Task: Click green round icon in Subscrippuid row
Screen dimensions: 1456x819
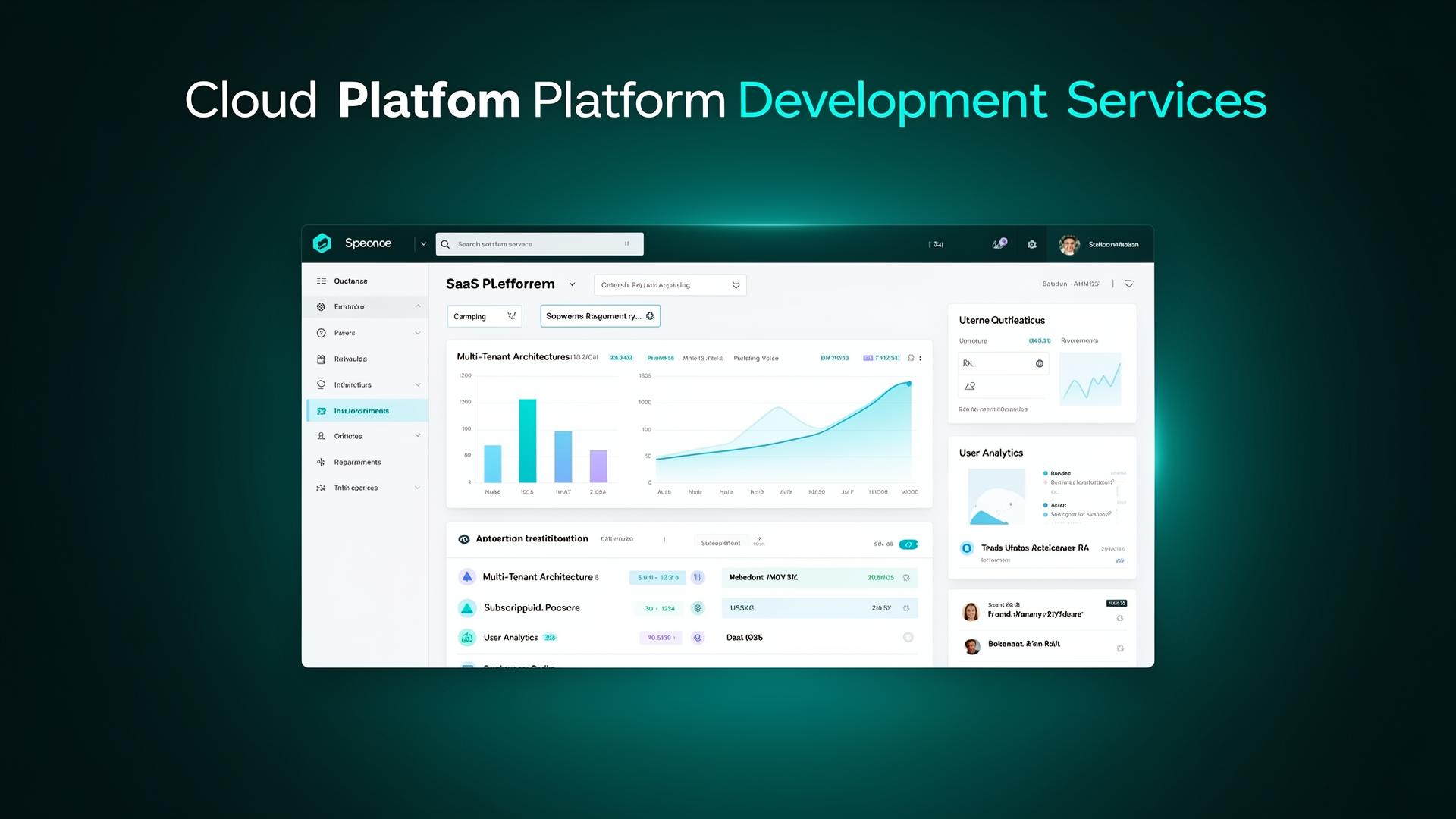Action: click(698, 608)
